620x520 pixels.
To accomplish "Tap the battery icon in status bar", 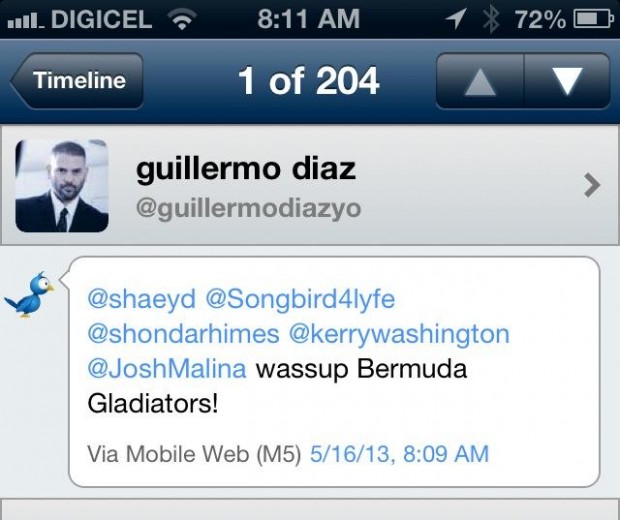I will tap(594, 19).
